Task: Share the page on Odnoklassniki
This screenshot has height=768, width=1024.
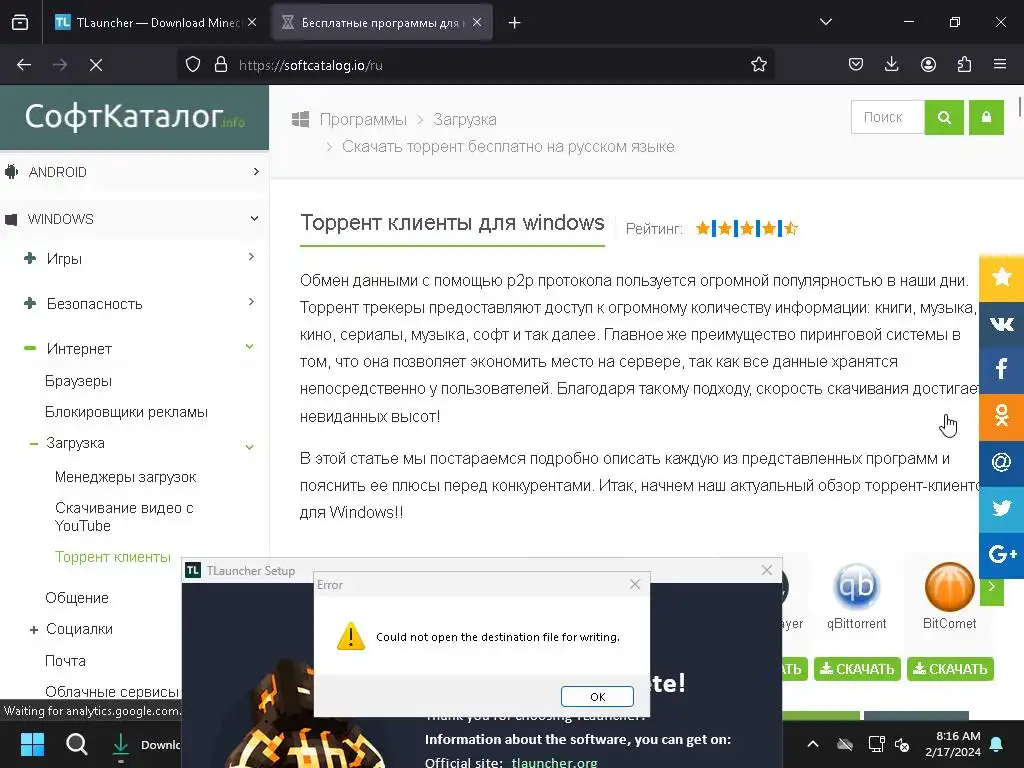Action: pos(1001,416)
